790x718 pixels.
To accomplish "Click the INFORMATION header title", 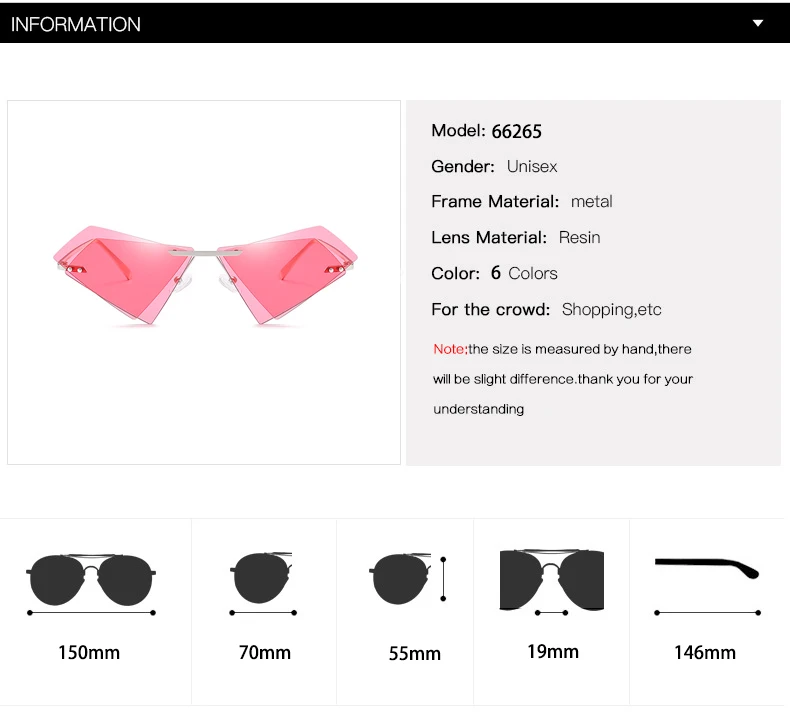I will pyautogui.click(x=76, y=24).
